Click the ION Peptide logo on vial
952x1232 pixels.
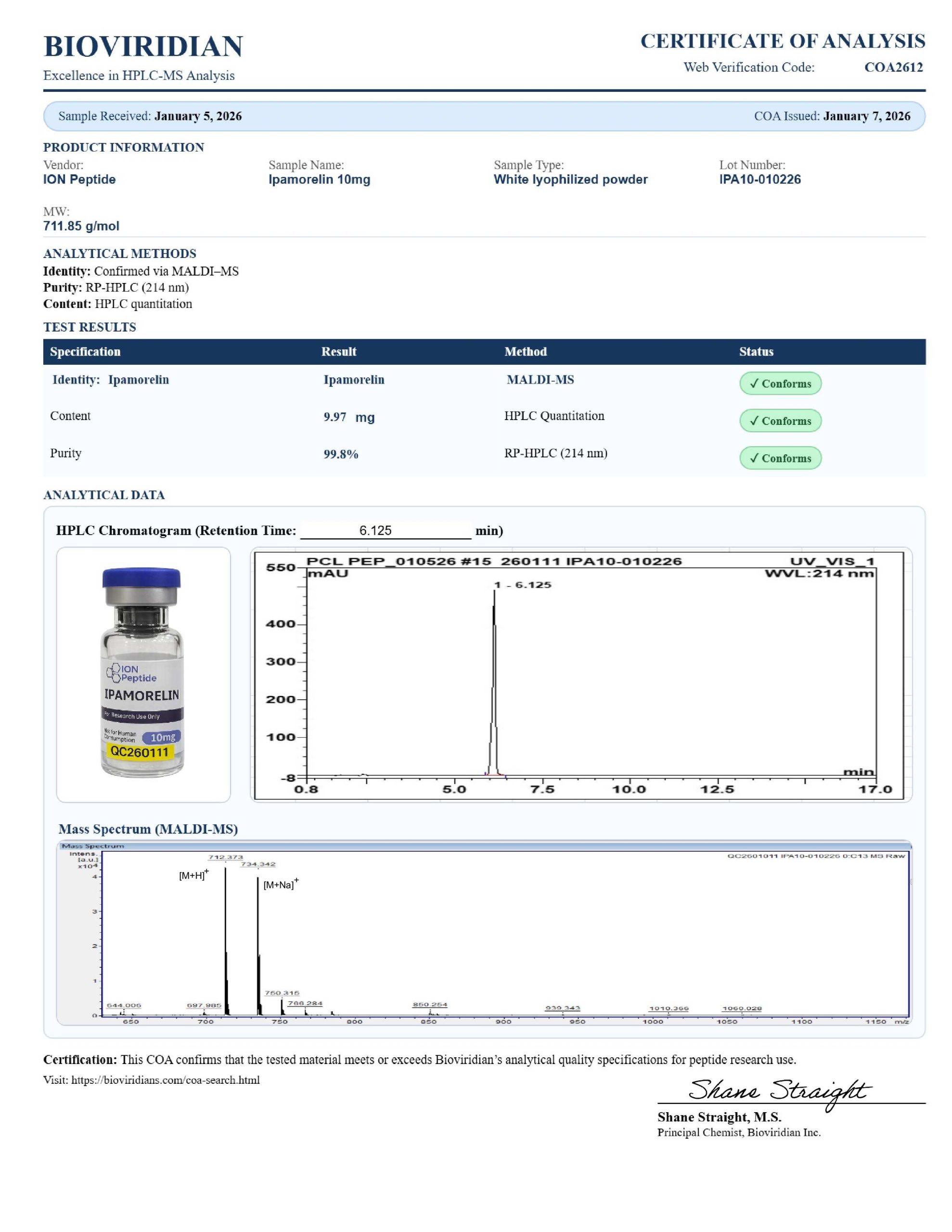click(131, 673)
